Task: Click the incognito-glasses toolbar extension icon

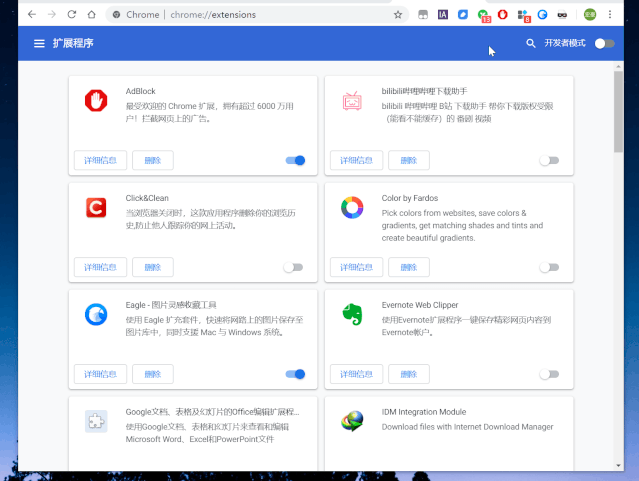Action: (562, 15)
